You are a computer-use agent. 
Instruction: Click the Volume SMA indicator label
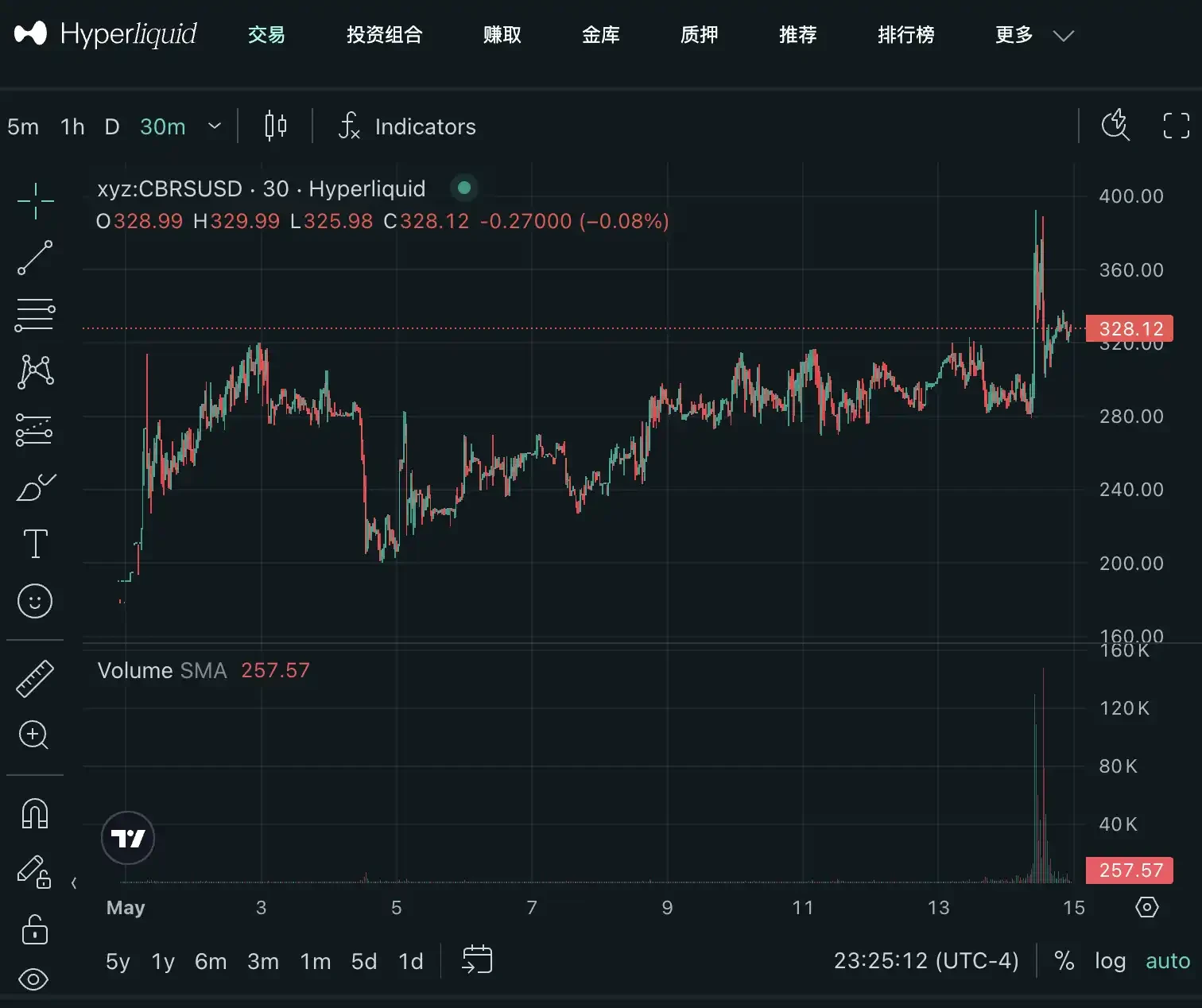point(162,670)
